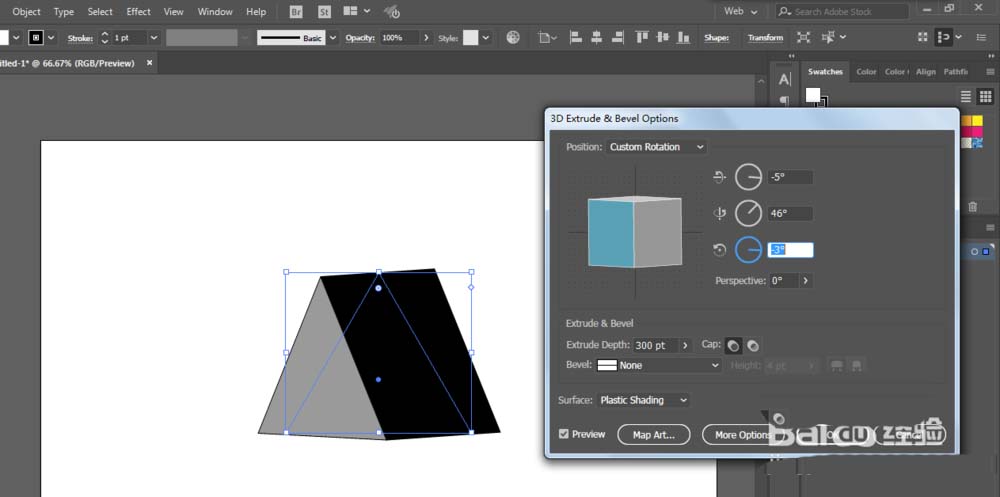1000x497 pixels.
Task: Switch to the Align panel tab
Action: (x=925, y=72)
